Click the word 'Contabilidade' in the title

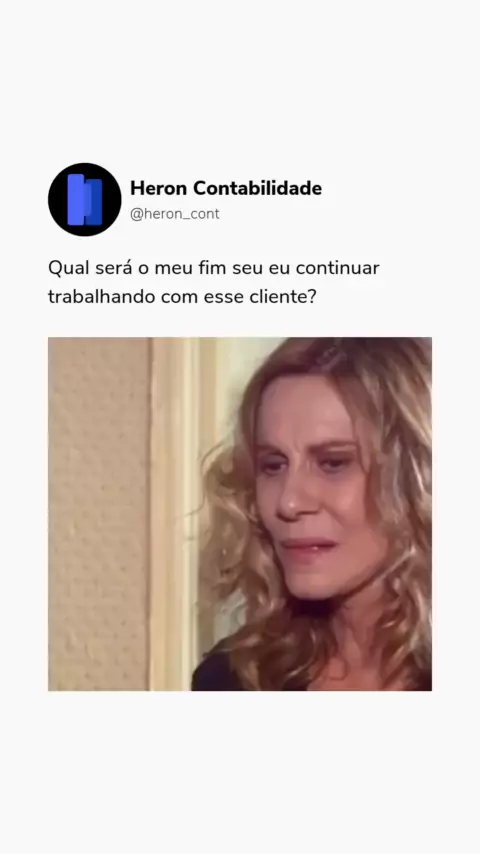click(x=258, y=188)
